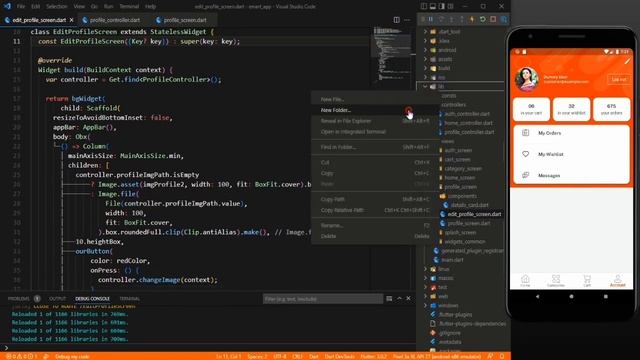Screen dimensions: 640x360
Task: Tap the profile avatar in emulator
Action: 527,79
